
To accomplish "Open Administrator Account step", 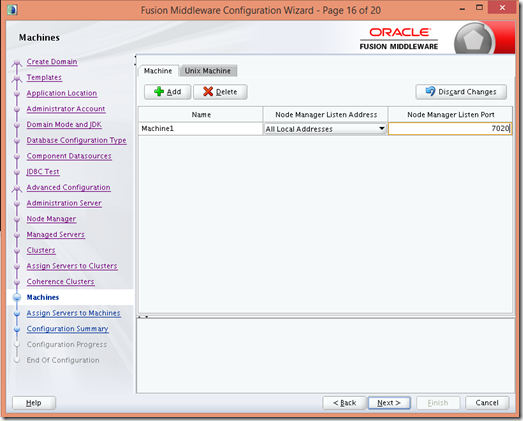I will 66,109.
